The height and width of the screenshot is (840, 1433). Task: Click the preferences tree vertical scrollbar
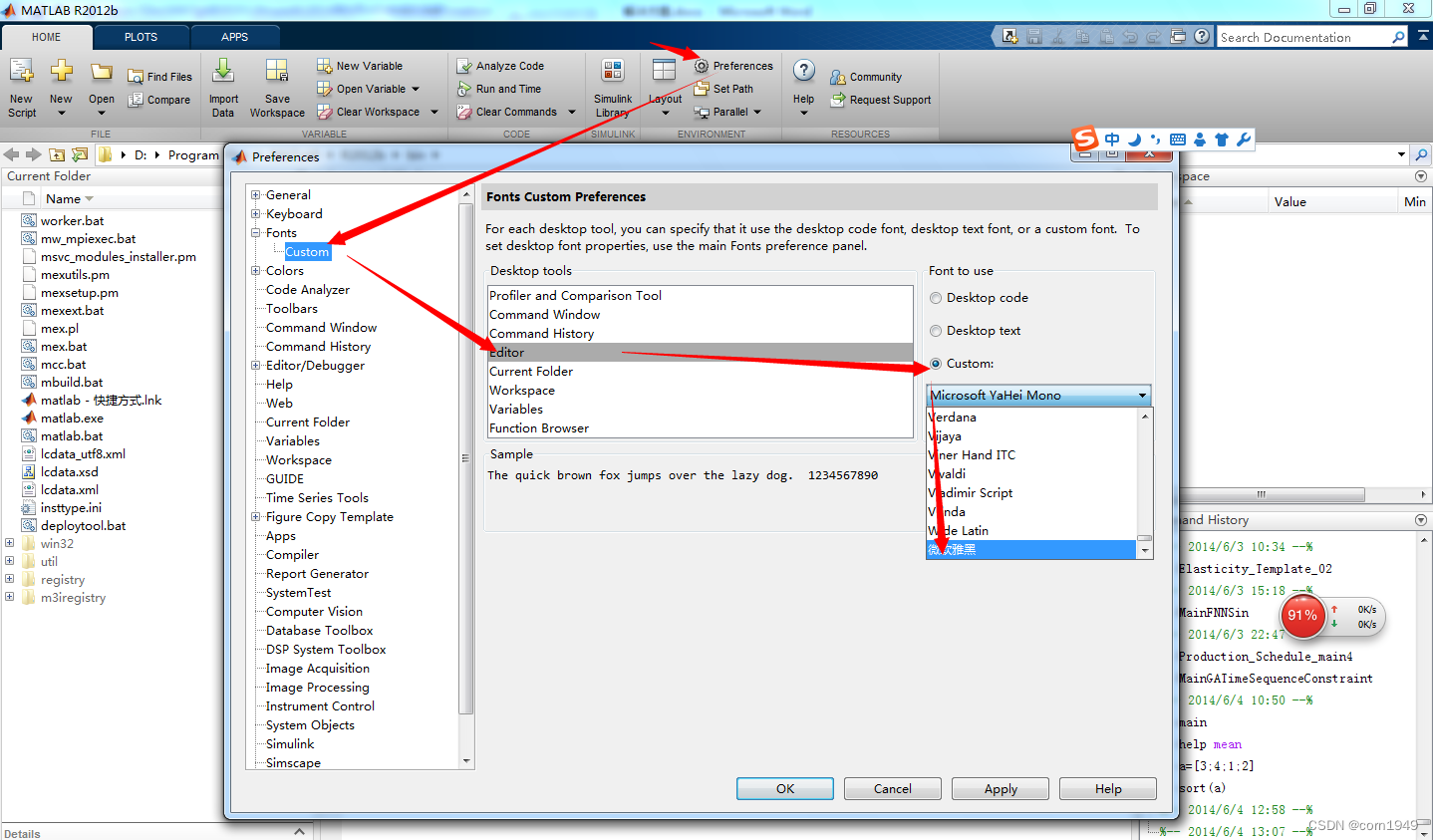click(465, 458)
